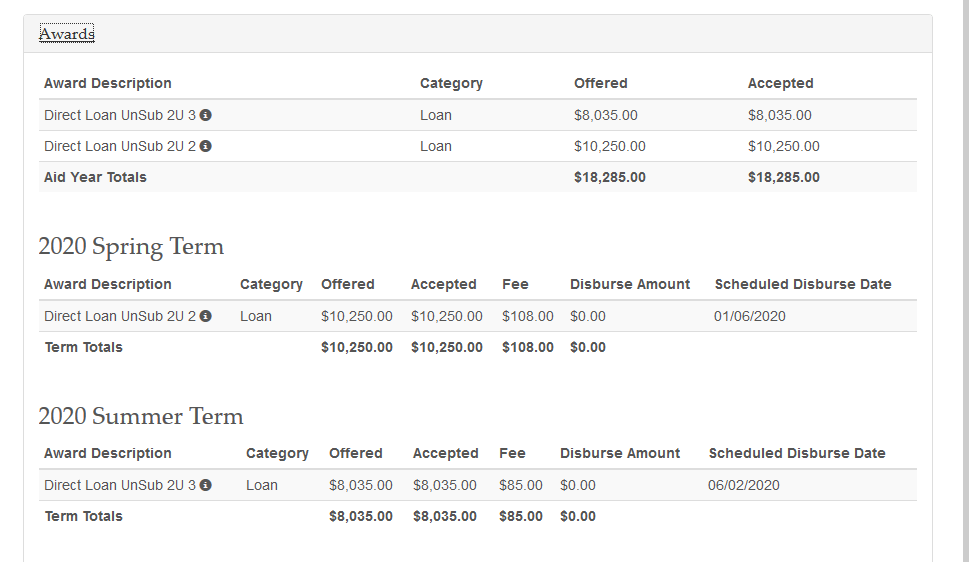Click Disburse Amount header in Spring Term table
This screenshot has height=562, width=969.
630,284
